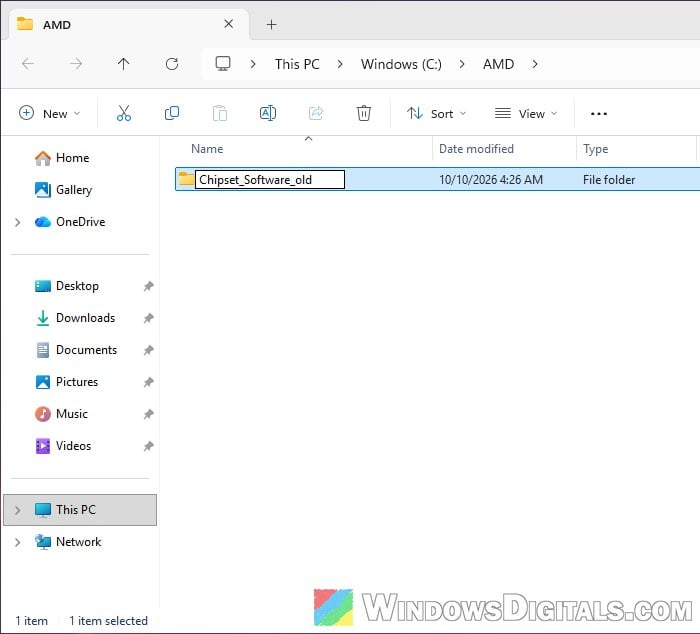The height and width of the screenshot is (634, 700).
Task: Expand the OneDrive tree node
Action: 17,222
